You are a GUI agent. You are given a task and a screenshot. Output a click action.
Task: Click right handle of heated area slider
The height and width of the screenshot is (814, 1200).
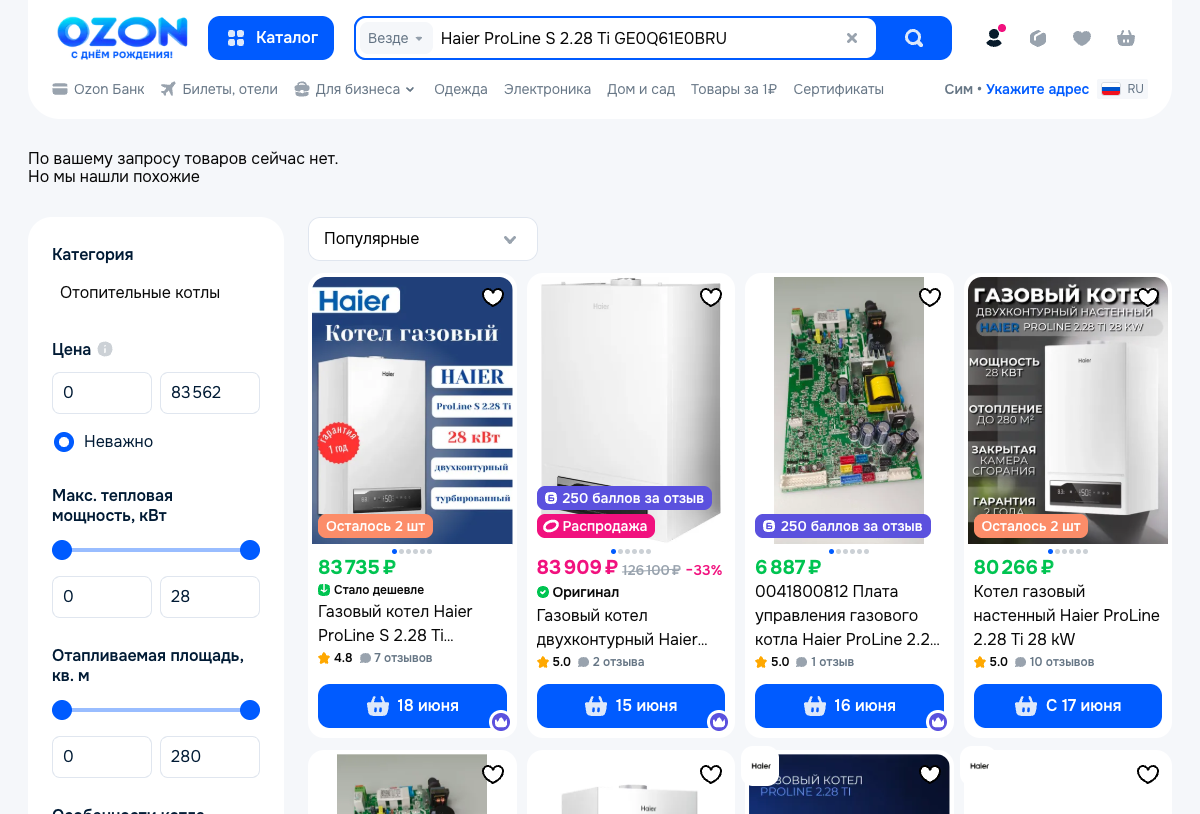tap(250, 710)
